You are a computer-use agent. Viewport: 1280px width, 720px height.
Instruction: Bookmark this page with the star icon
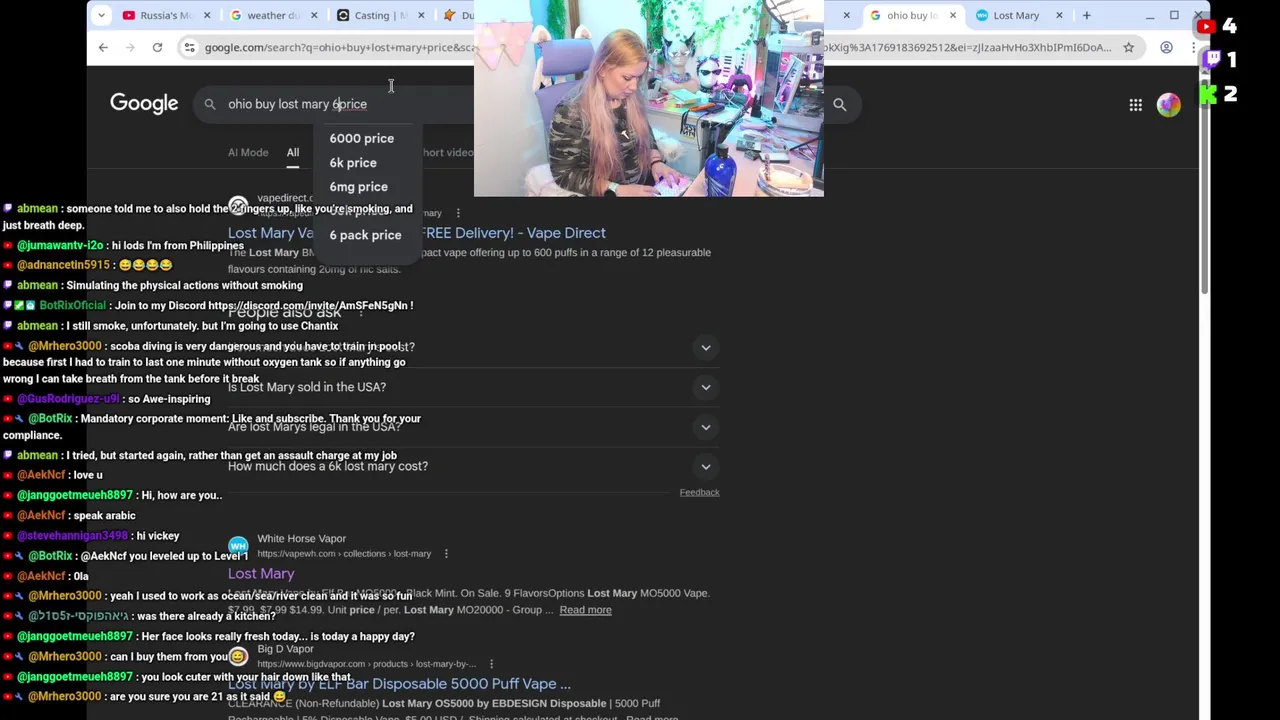click(1129, 47)
